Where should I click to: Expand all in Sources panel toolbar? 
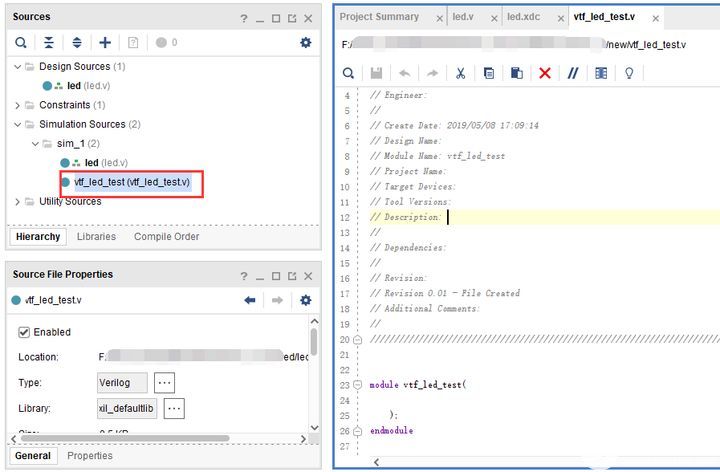[x=77, y=43]
